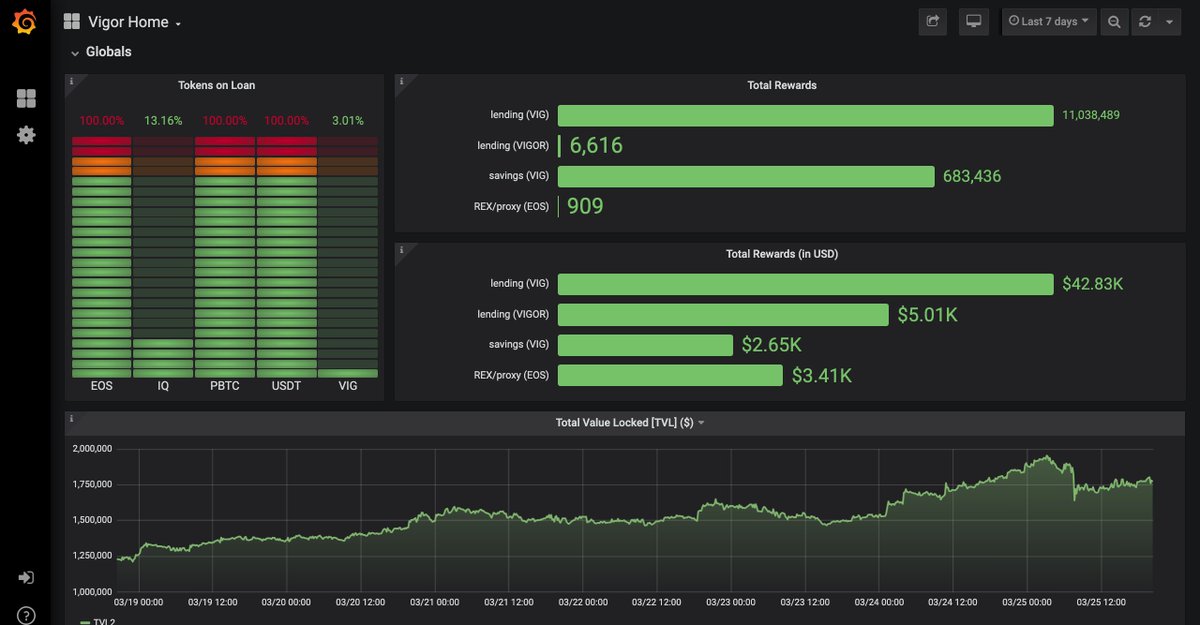This screenshot has width=1200, height=625.
Task: Click the Sign in arrow icon
Action: pos(26,578)
